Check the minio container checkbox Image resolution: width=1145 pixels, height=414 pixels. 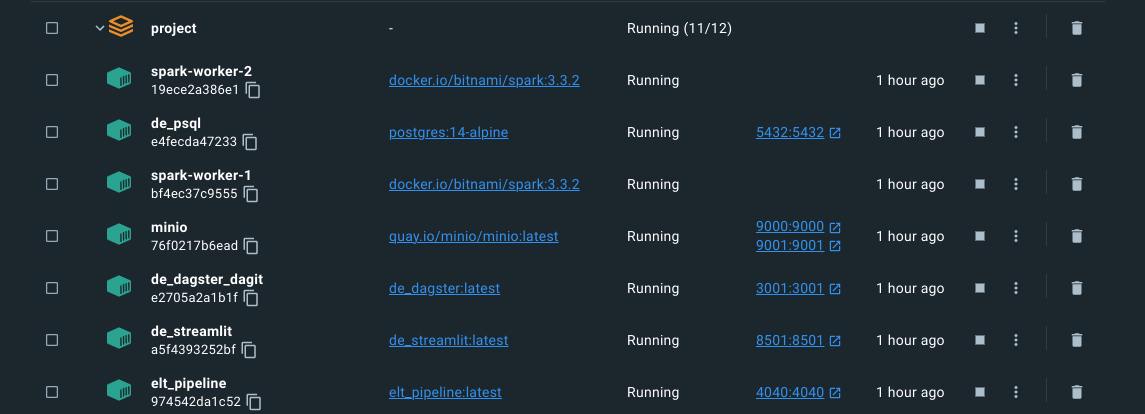click(x=52, y=236)
